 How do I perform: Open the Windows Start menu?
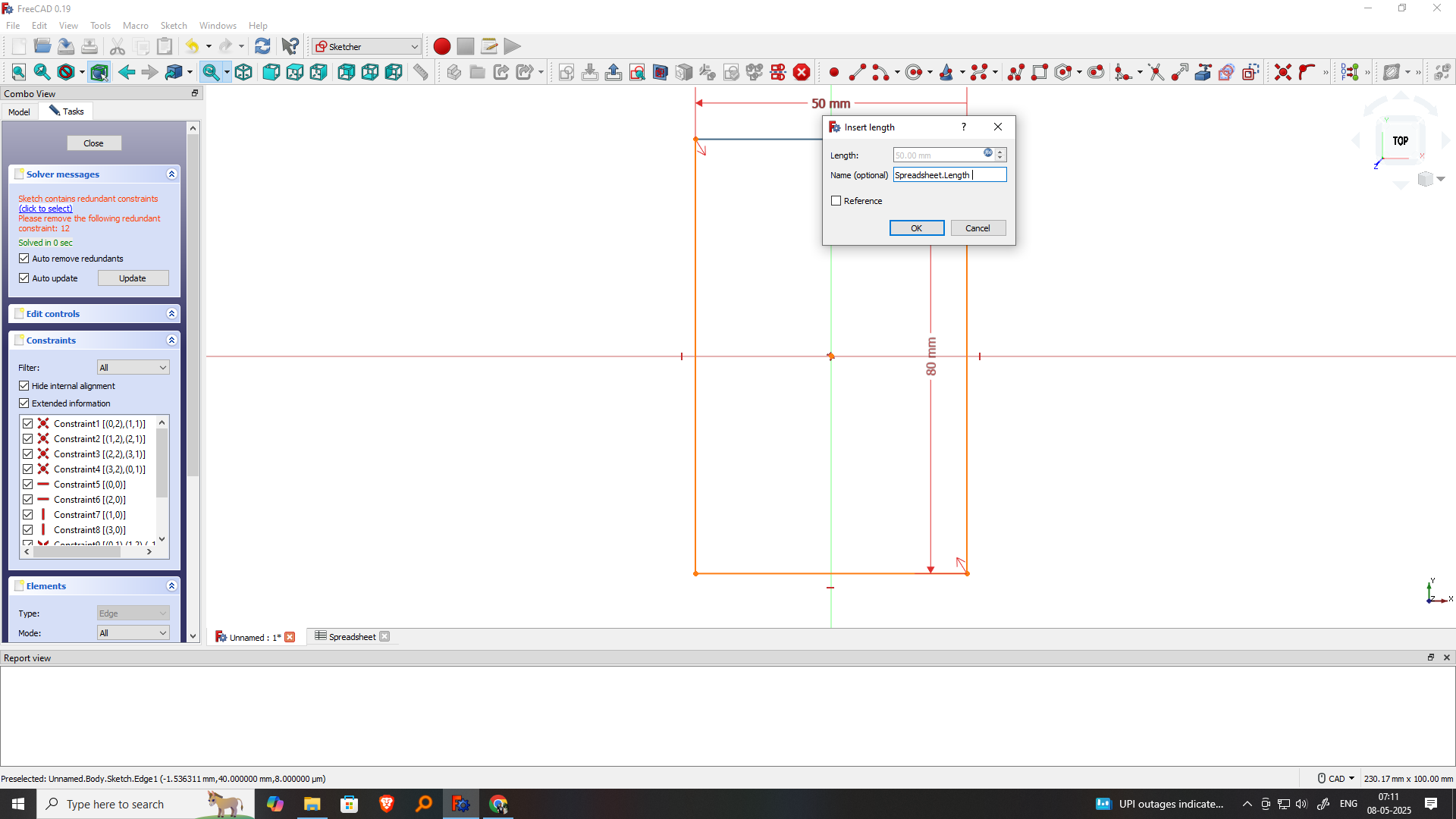pos(18,804)
